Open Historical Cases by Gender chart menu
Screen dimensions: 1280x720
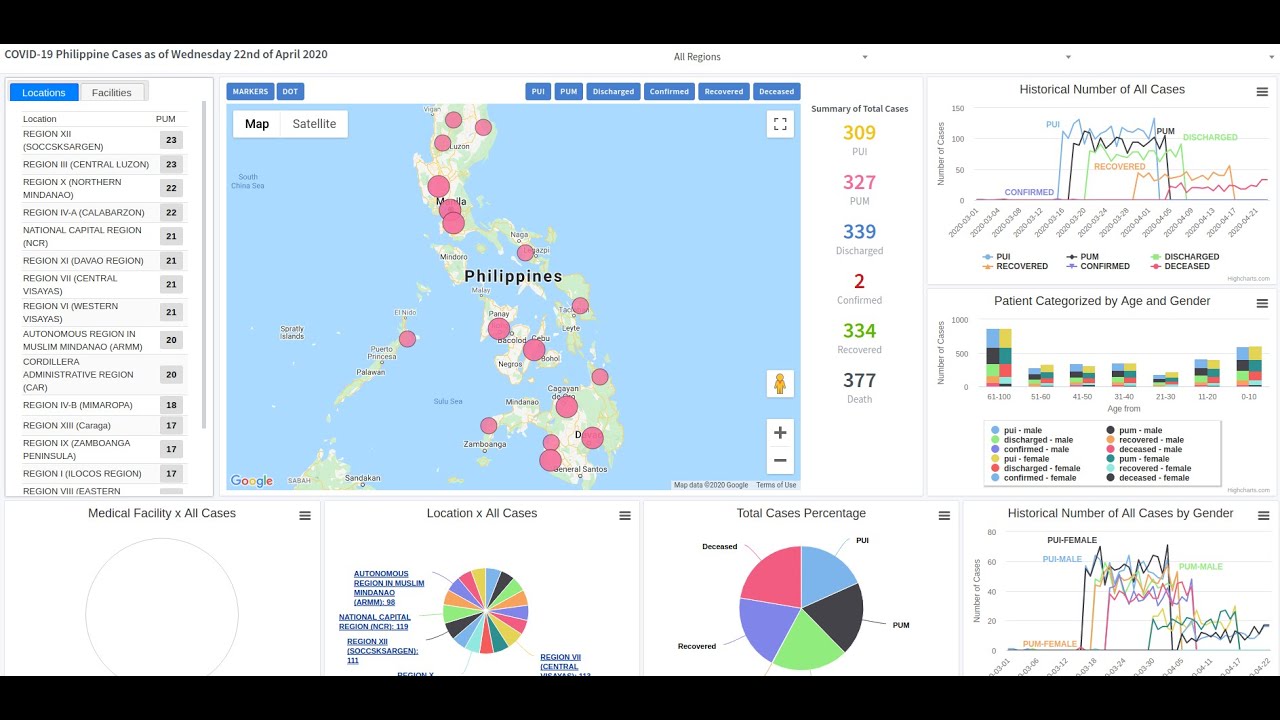coord(1262,515)
